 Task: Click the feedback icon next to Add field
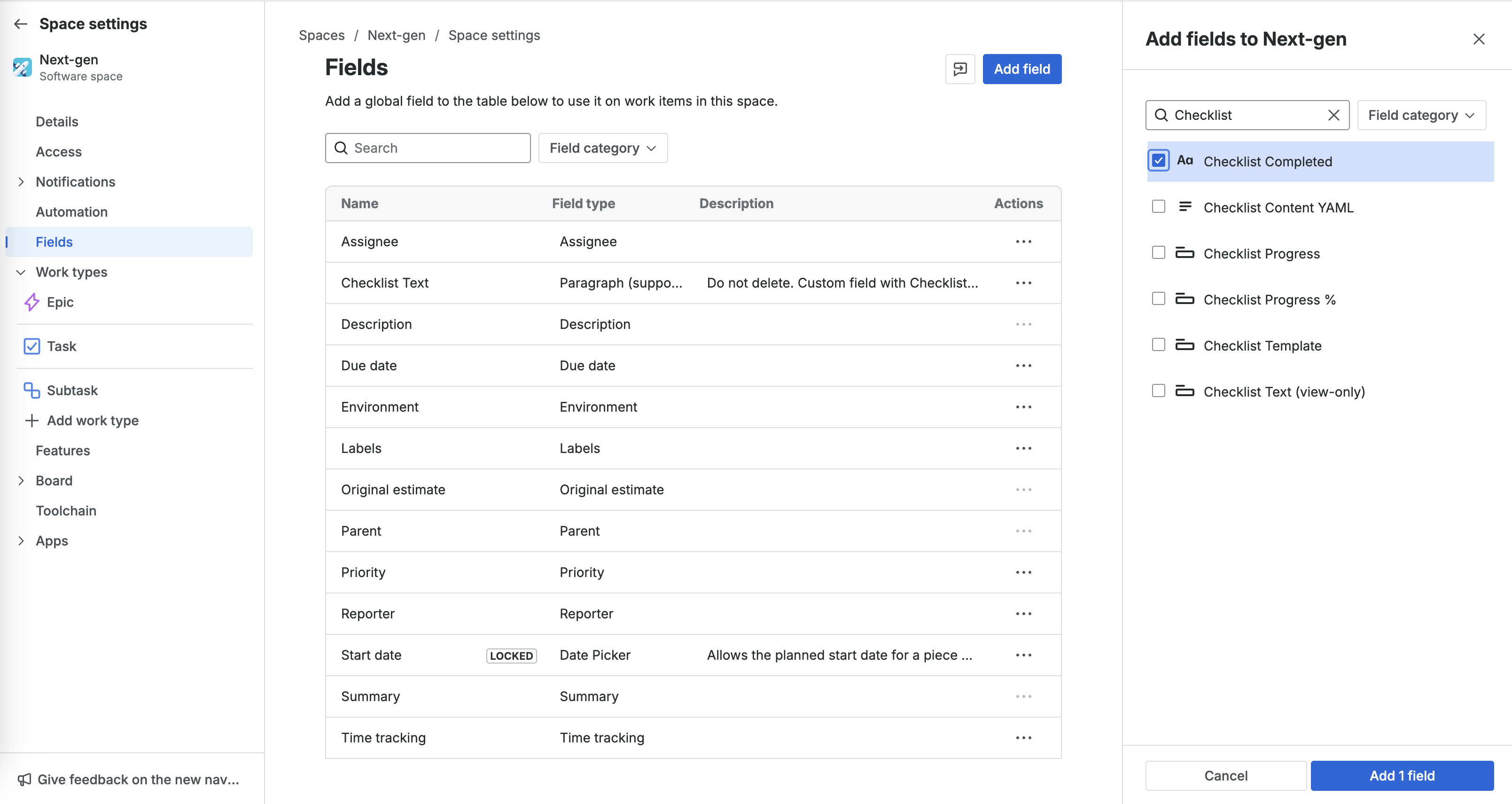(x=959, y=69)
